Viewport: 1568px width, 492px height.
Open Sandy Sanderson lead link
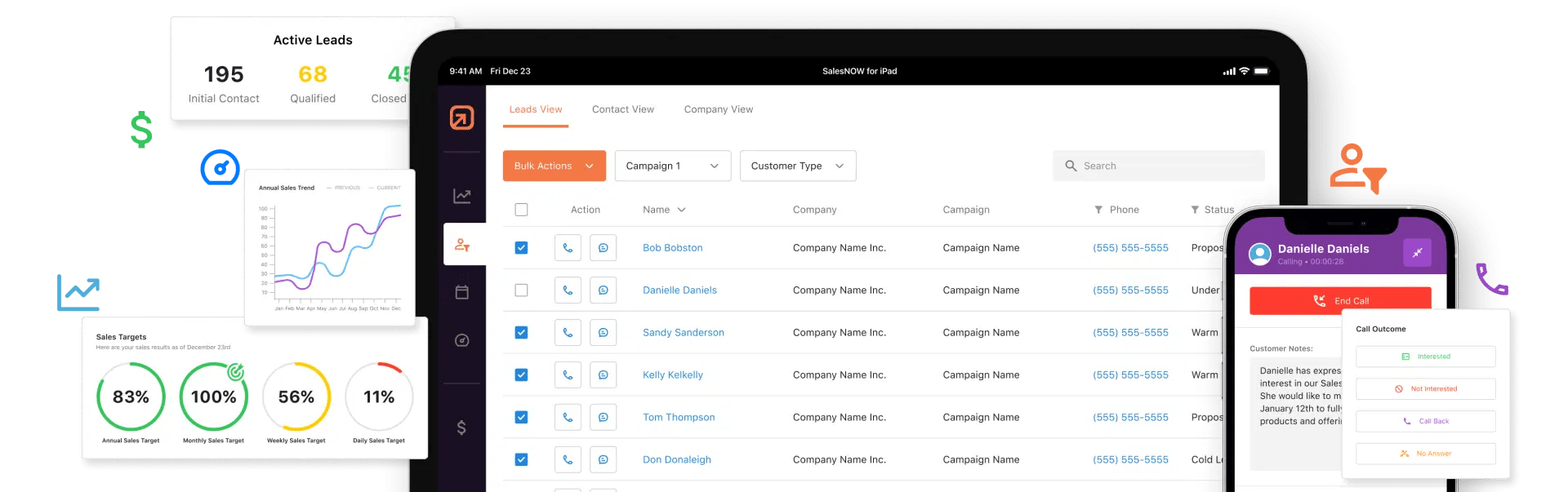point(683,332)
